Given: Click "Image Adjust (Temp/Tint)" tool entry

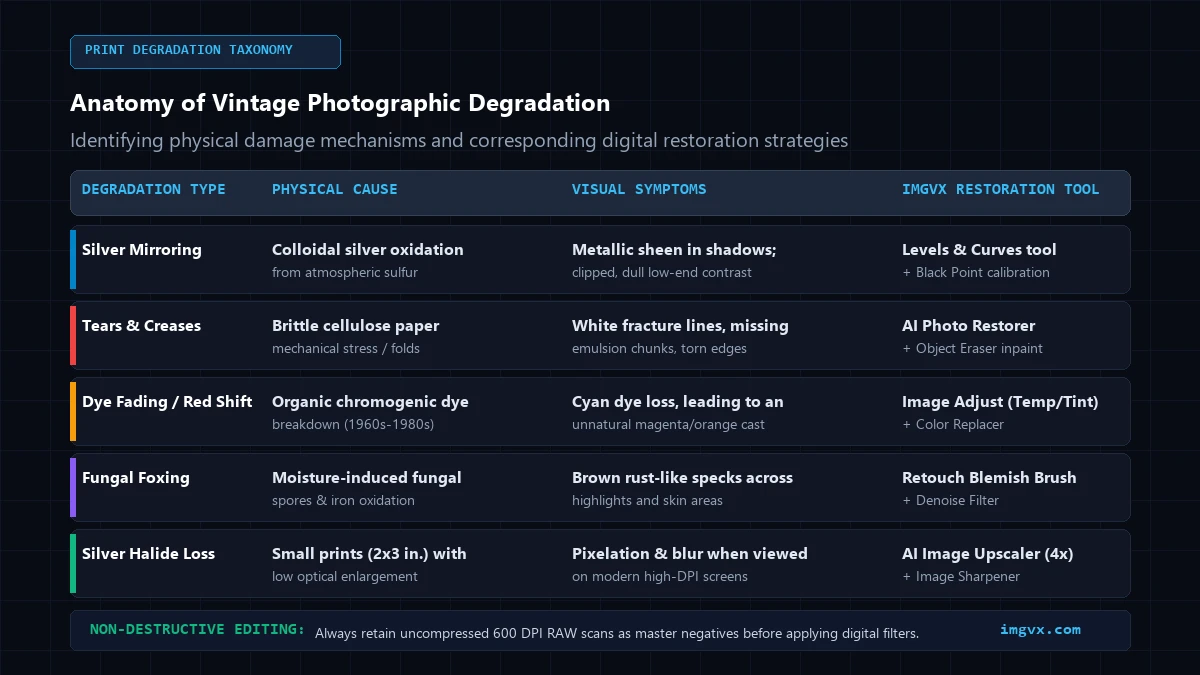Looking at the screenshot, I should pyautogui.click(x=1000, y=402).
